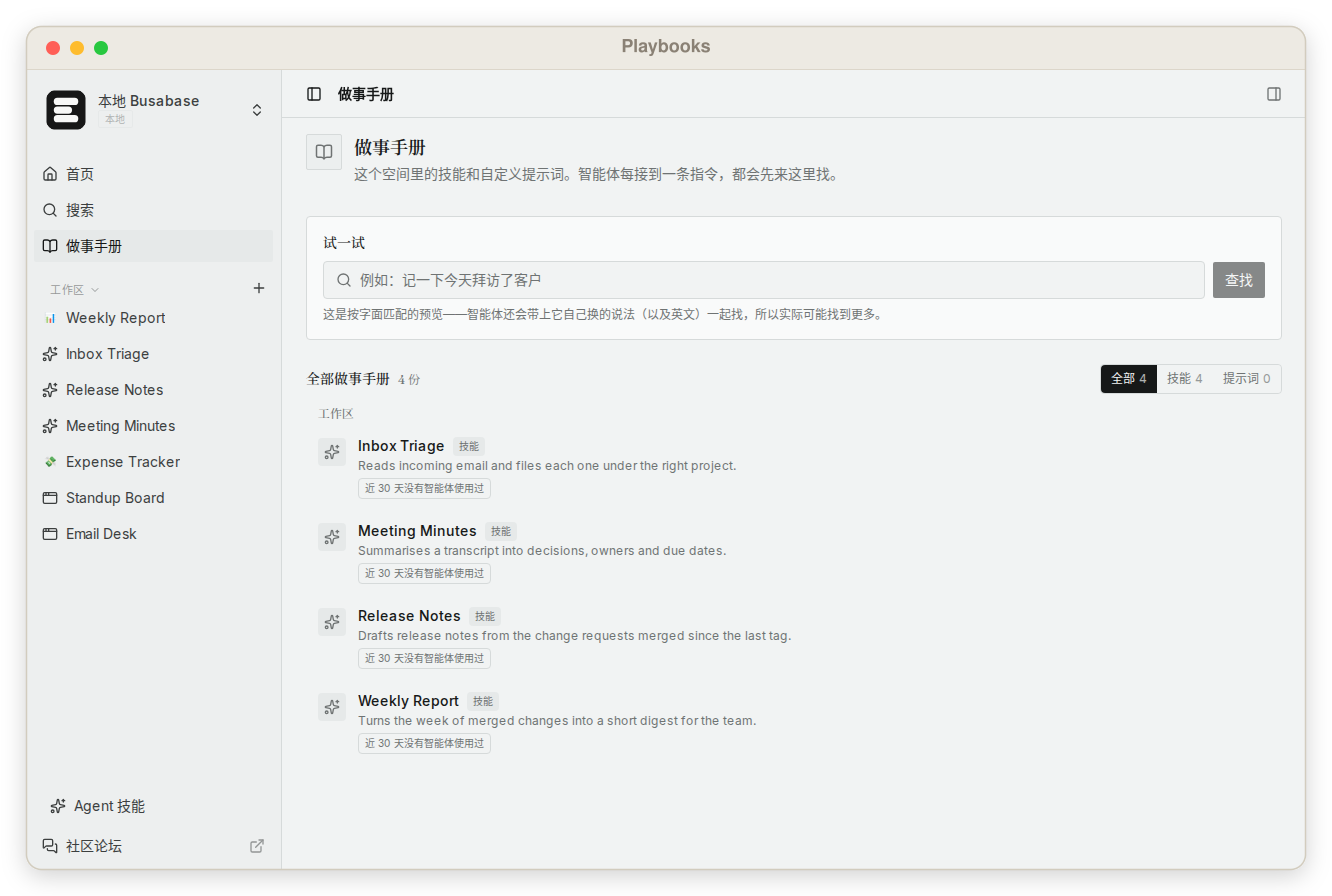The height and width of the screenshot is (896, 1332).
Task: Click the 查找 button
Action: (x=1239, y=280)
